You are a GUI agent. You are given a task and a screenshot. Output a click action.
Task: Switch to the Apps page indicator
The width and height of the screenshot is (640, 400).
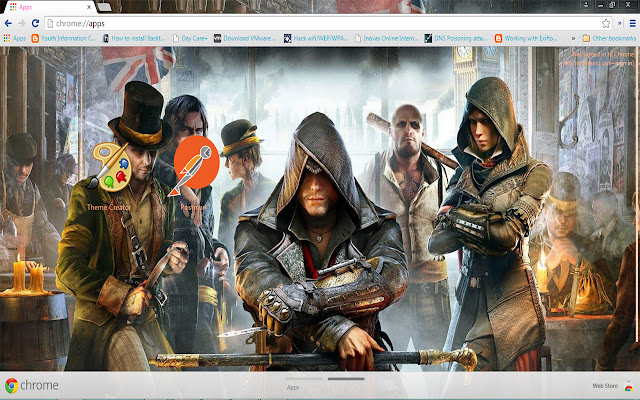[x=304, y=383]
